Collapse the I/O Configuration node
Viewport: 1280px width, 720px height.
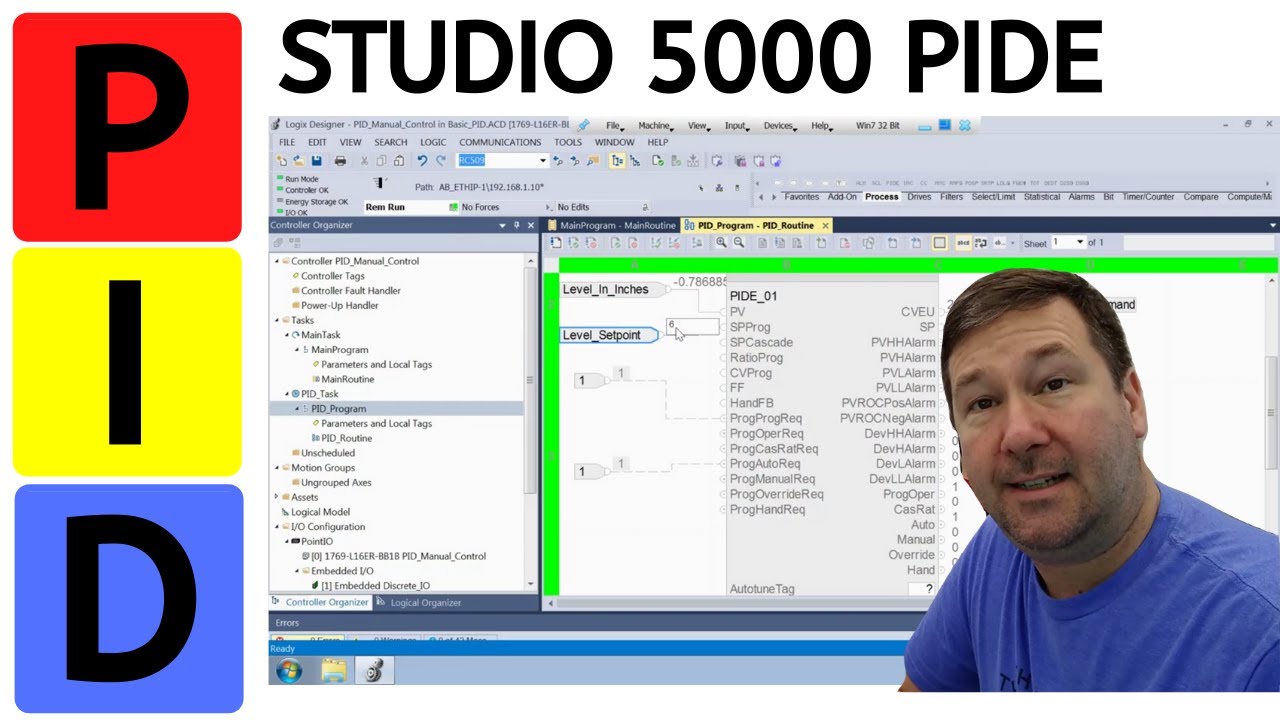276,527
